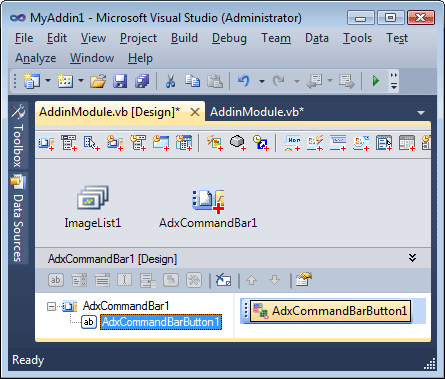Viewport: 445px width, 379px height.
Task: Click the add button 'ab' designer icon
Action: (x=56, y=280)
